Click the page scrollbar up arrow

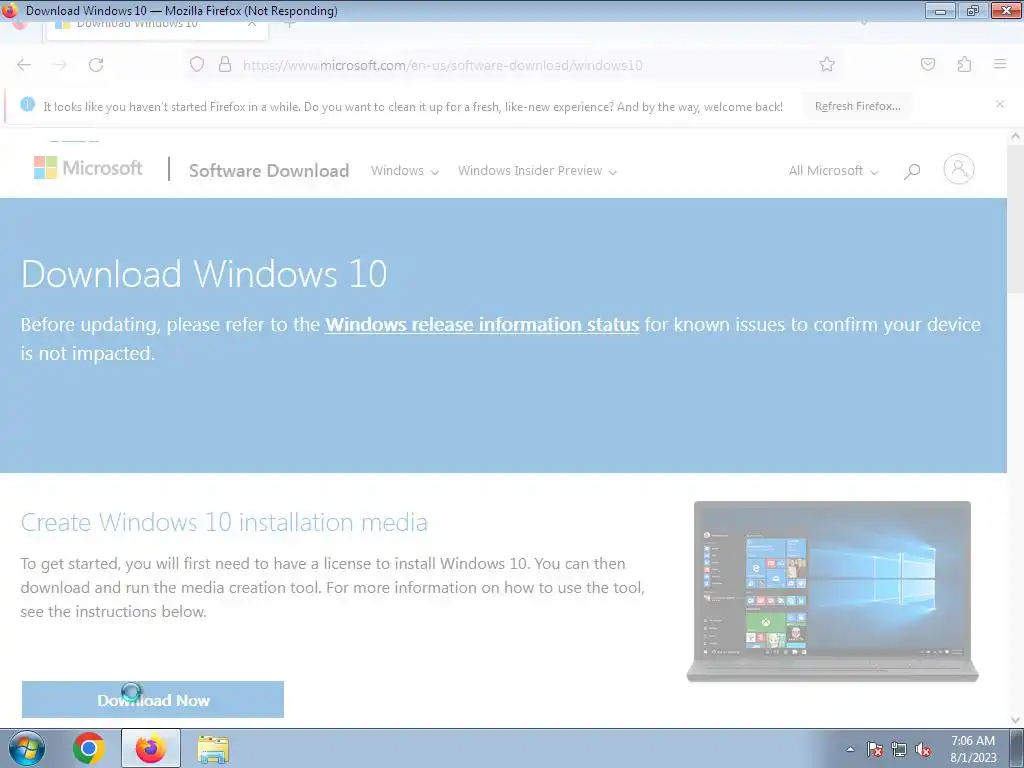[x=1016, y=137]
